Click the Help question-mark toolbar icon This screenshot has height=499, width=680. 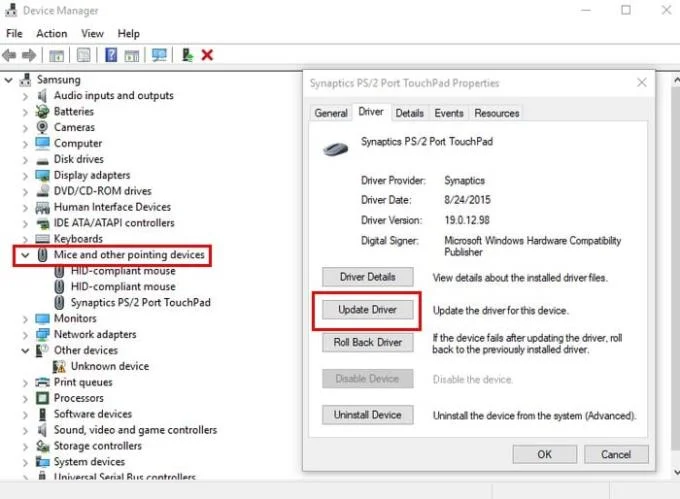(x=111, y=55)
